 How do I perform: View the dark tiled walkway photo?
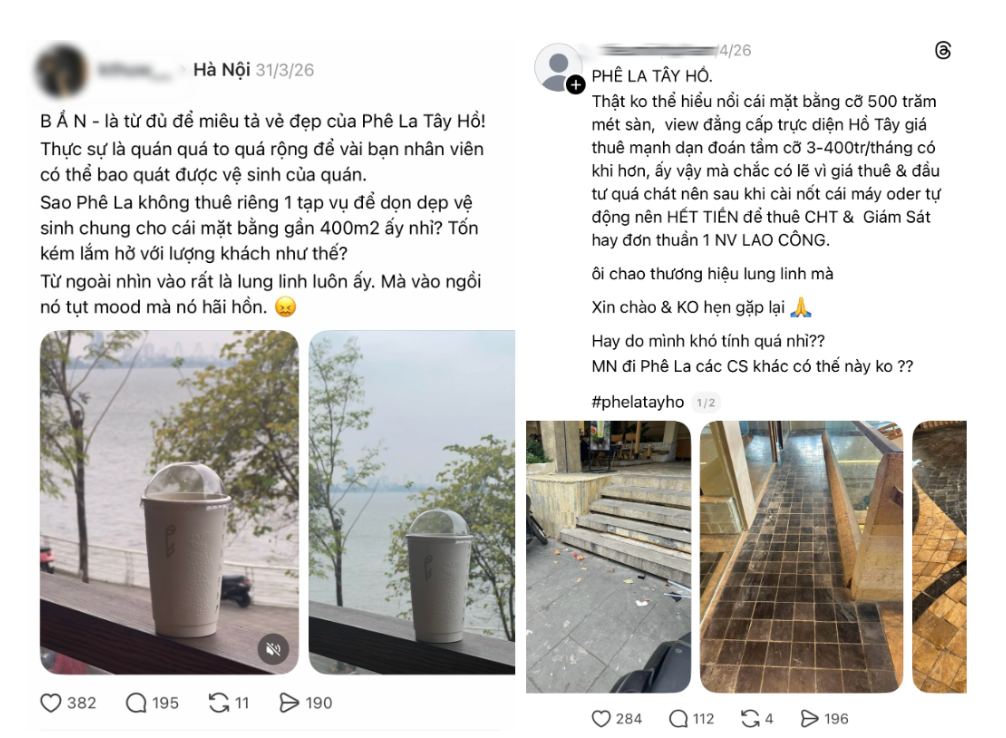tap(801, 556)
